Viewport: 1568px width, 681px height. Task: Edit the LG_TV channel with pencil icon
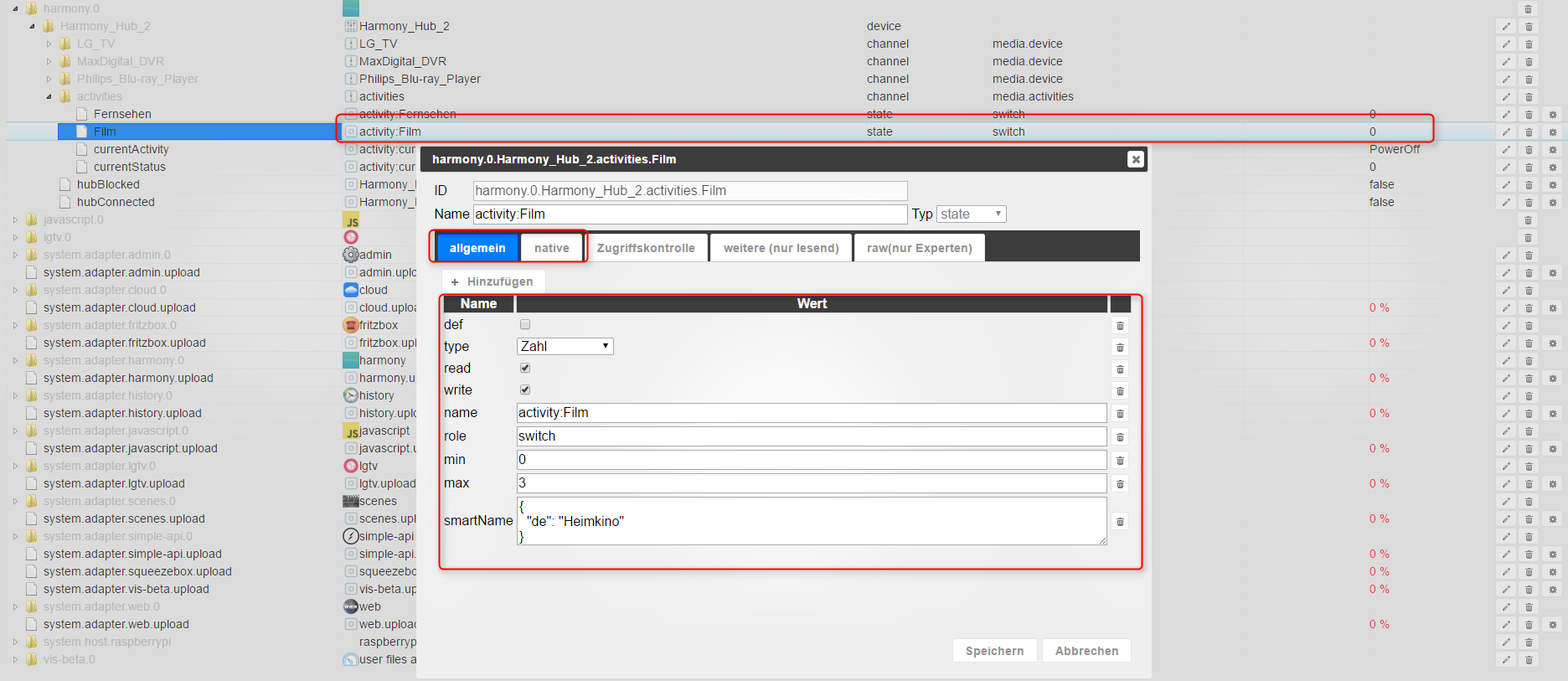[x=1506, y=44]
